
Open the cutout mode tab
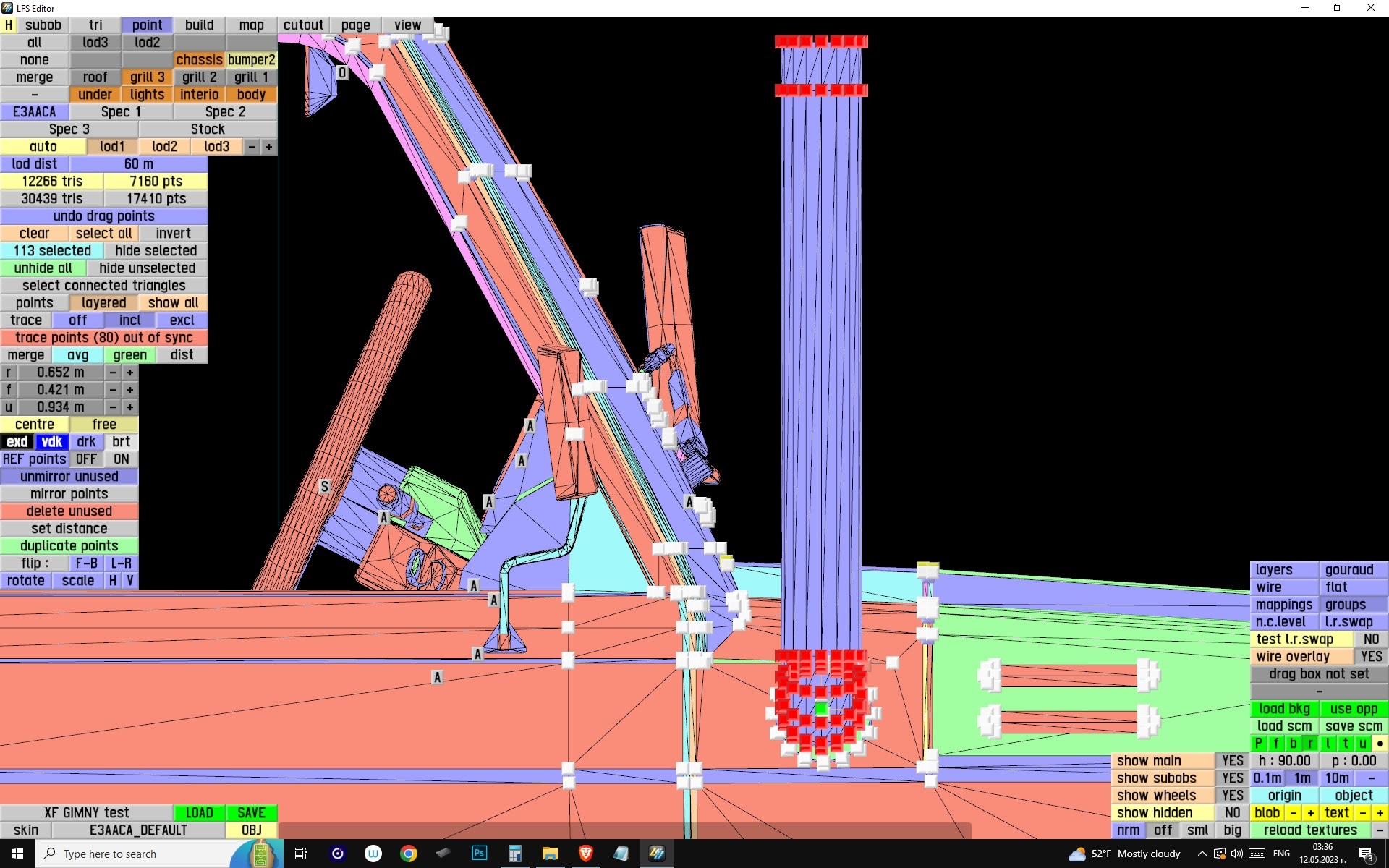click(x=303, y=25)
